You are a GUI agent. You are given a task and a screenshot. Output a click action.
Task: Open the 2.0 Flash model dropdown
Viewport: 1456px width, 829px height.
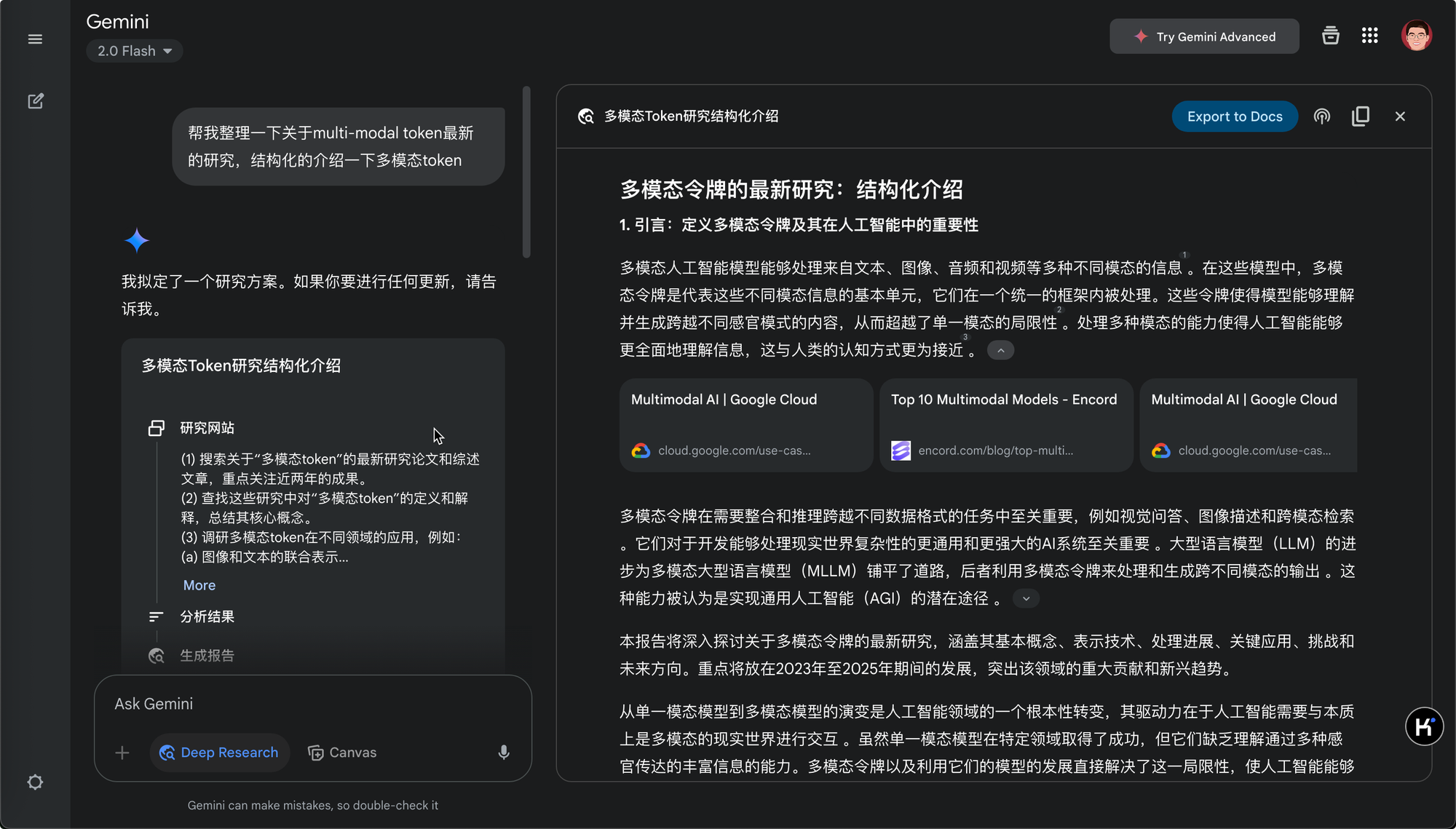coord(135,51)
